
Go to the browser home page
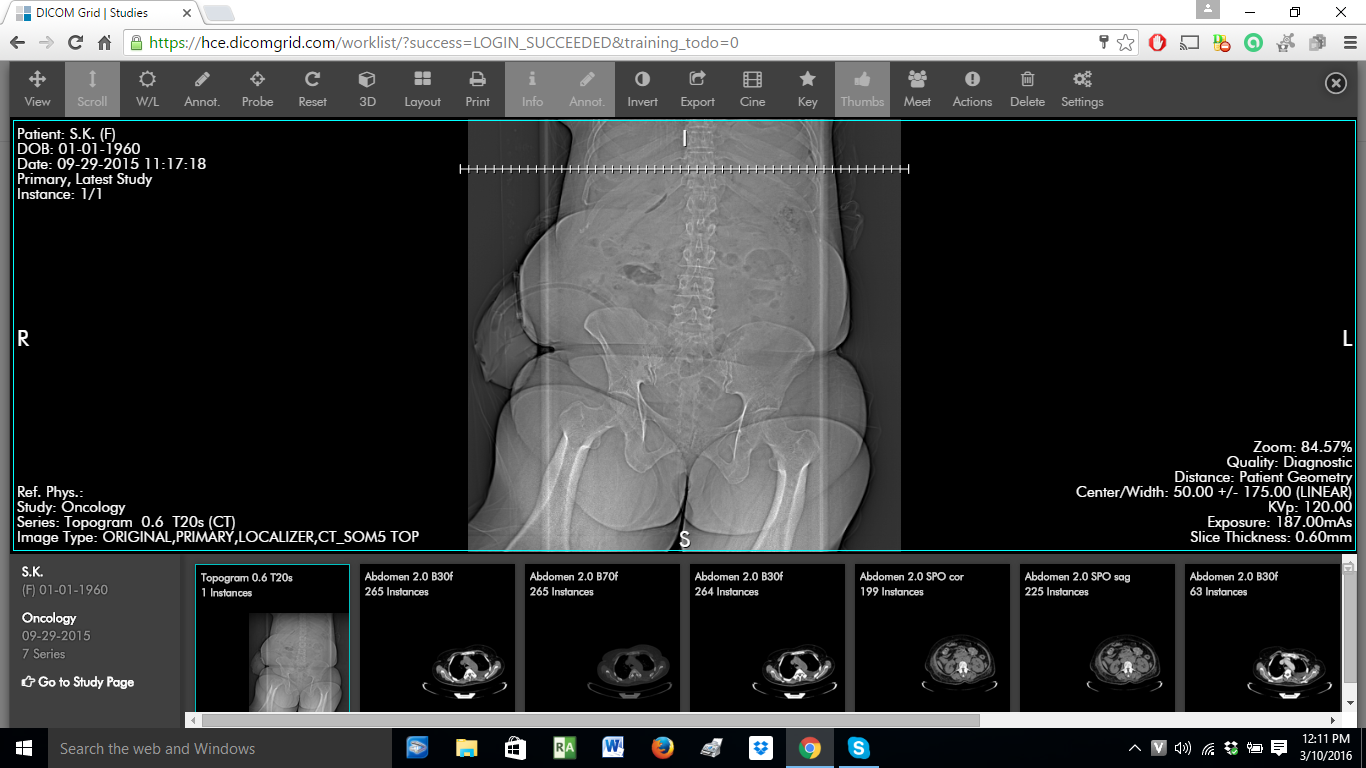tap(104, 43)
